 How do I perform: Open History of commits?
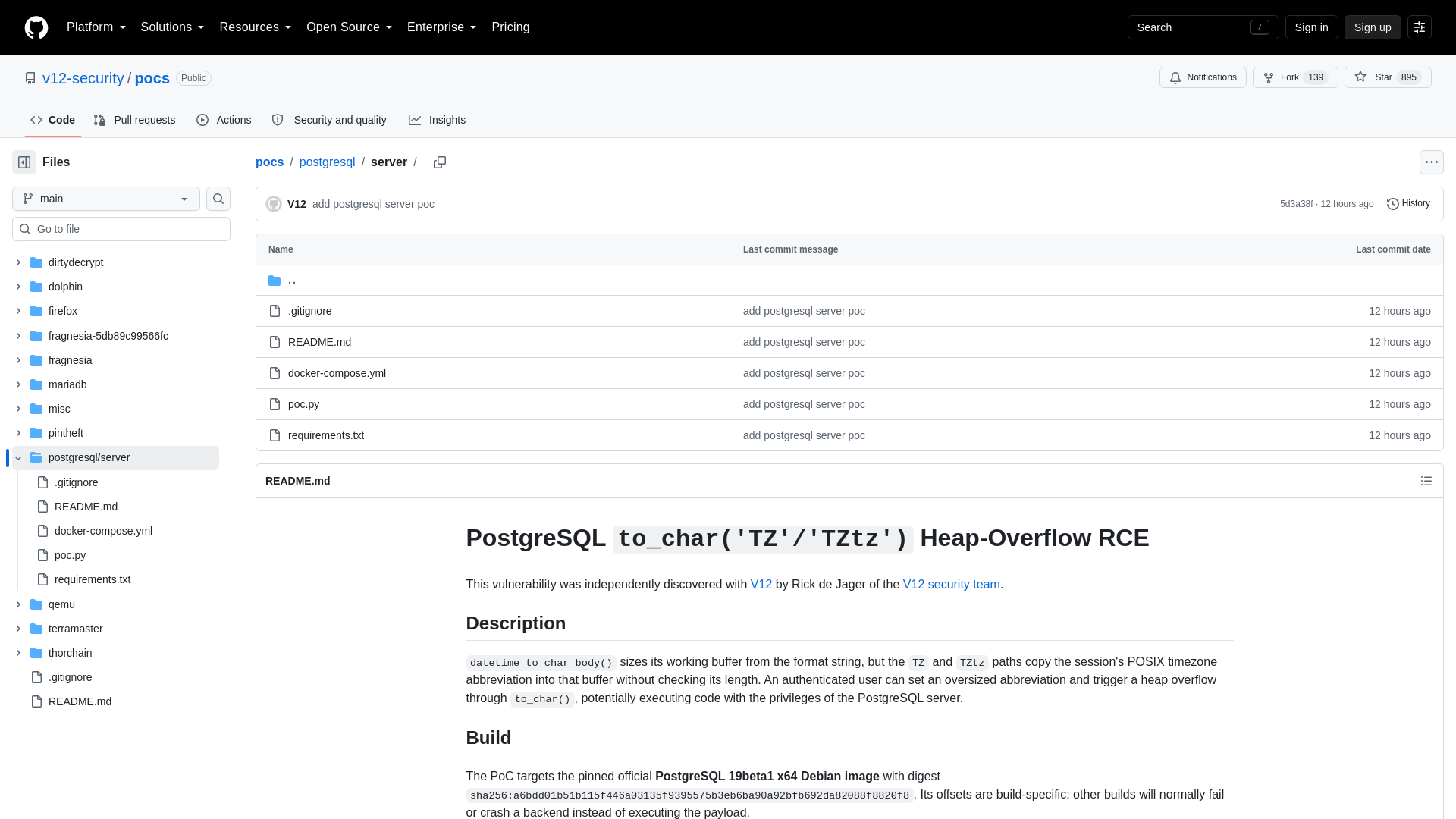[x=1408, y=203]
